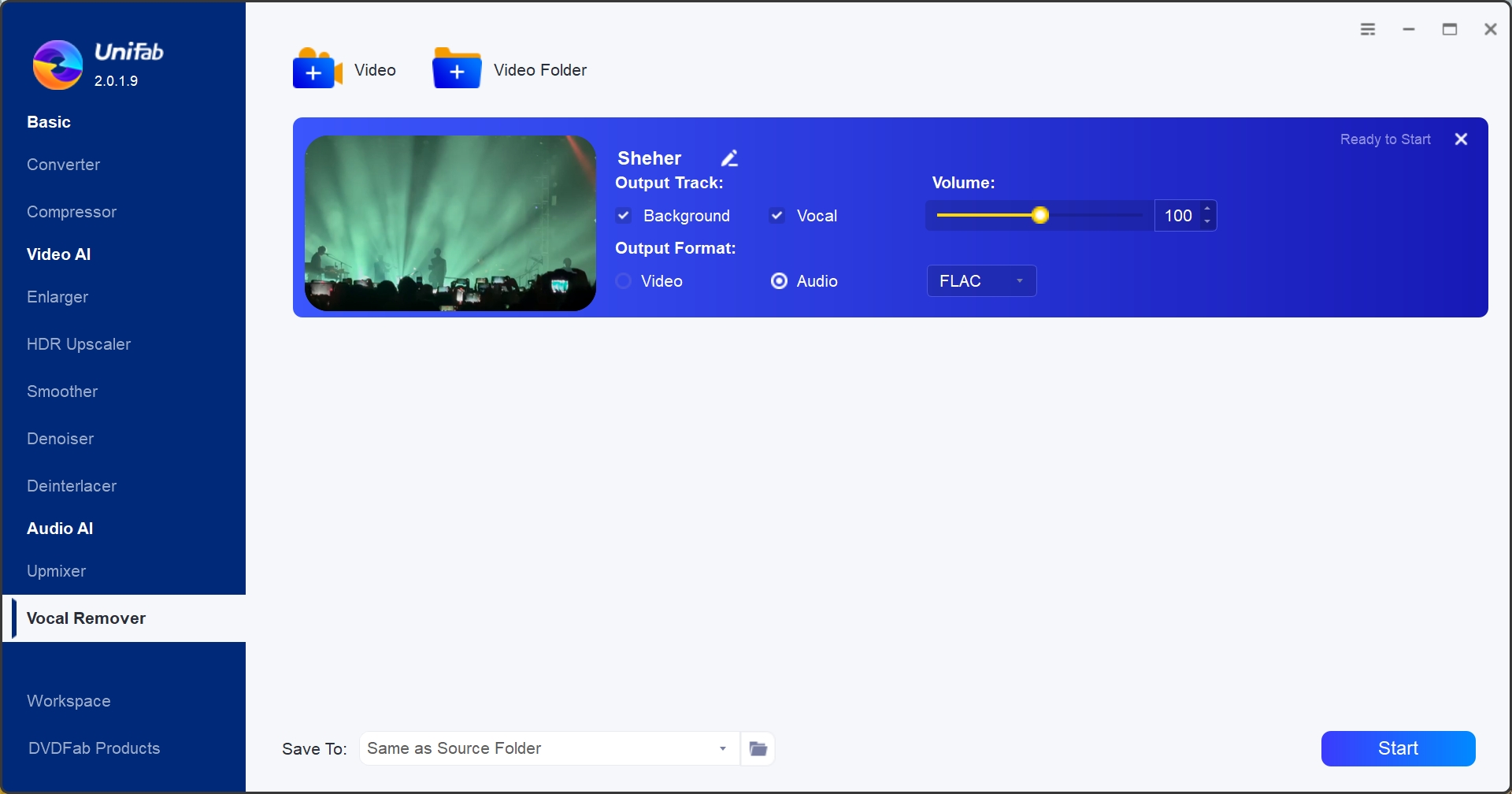Click the folder browse icon next to Save To
The width and height of the screenshot is (1512, 794).
click(758, 748)
